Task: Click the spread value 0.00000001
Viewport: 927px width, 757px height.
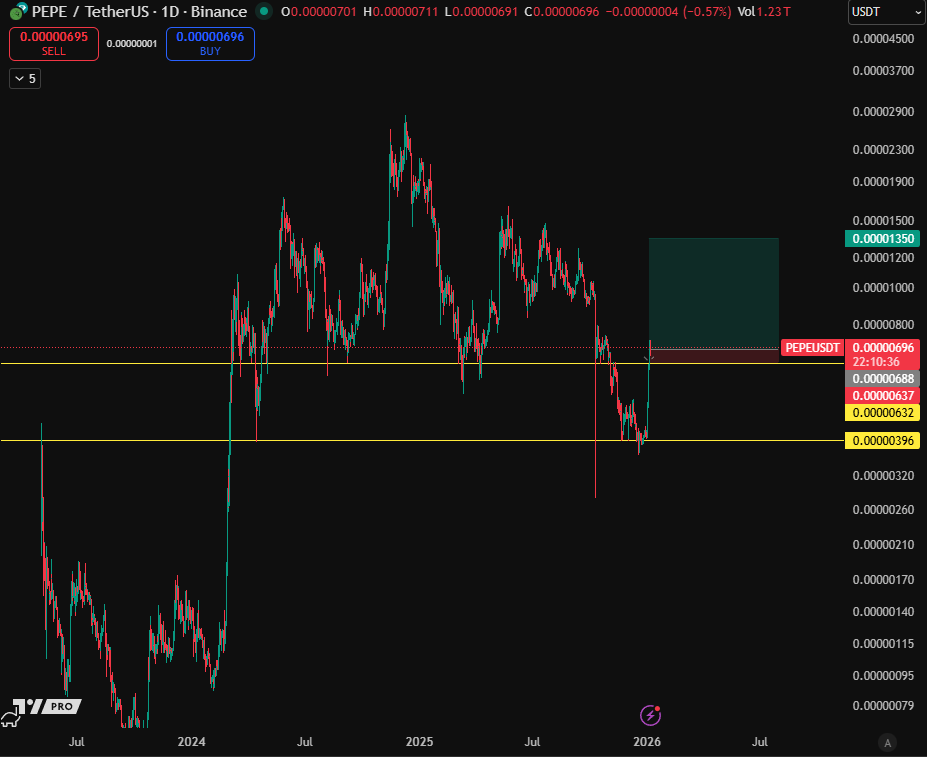Action: point(132,44)
